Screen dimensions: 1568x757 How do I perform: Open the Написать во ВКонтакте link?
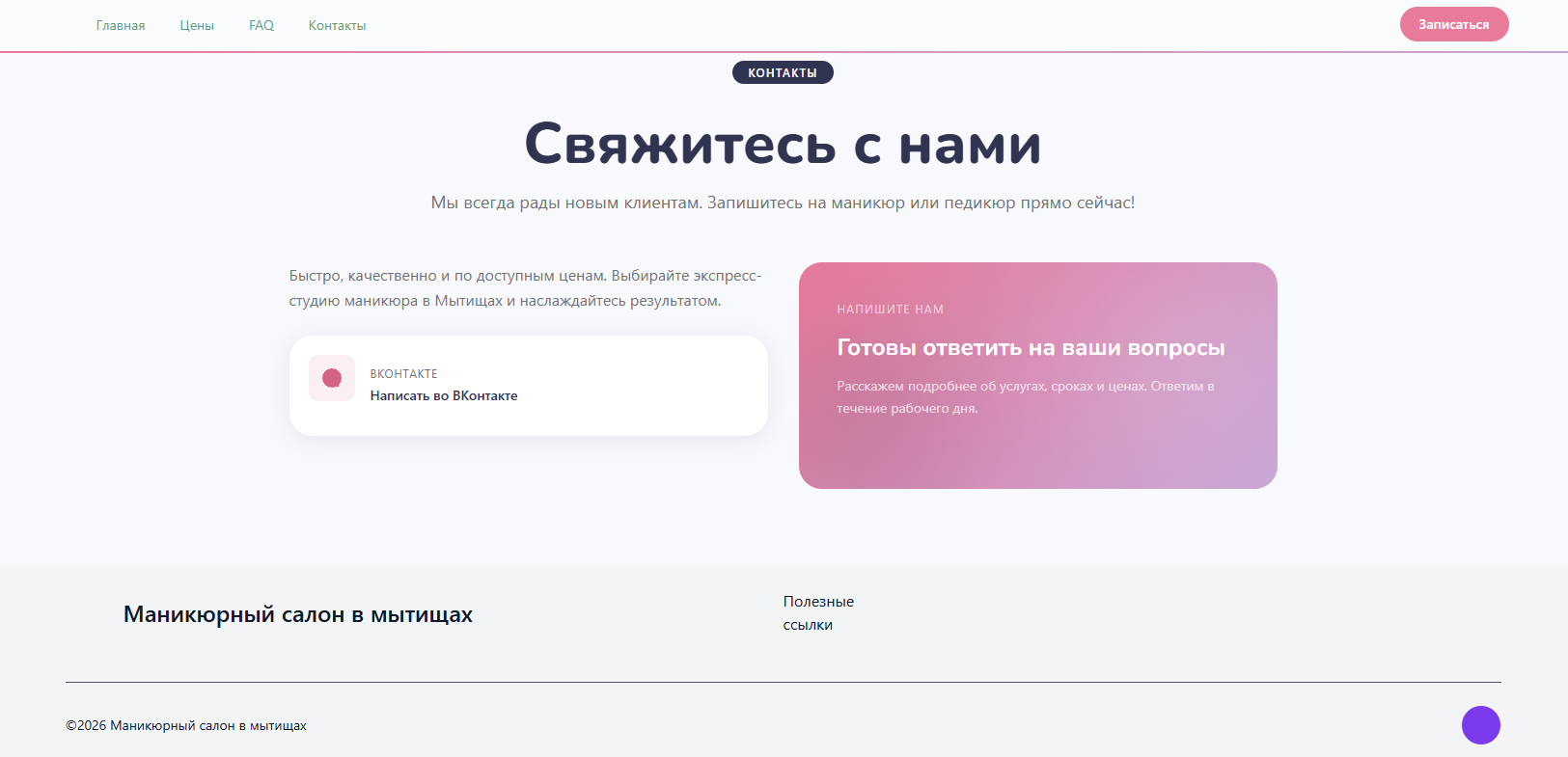pos(444,395)
